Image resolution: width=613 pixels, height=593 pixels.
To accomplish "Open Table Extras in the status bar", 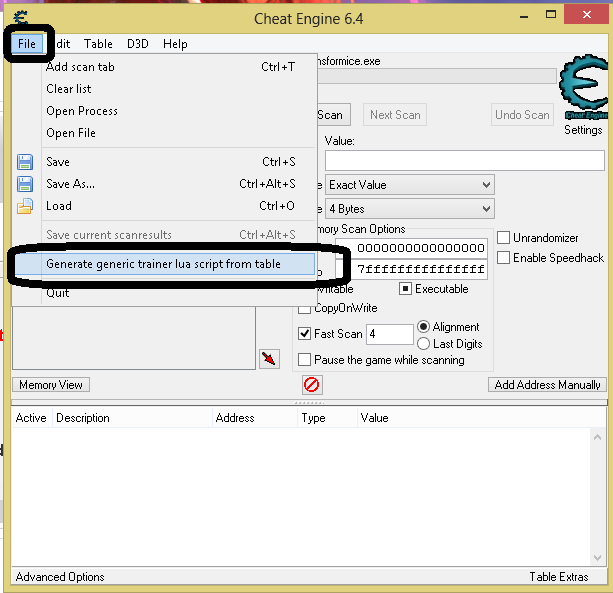I will pos(559,577).
